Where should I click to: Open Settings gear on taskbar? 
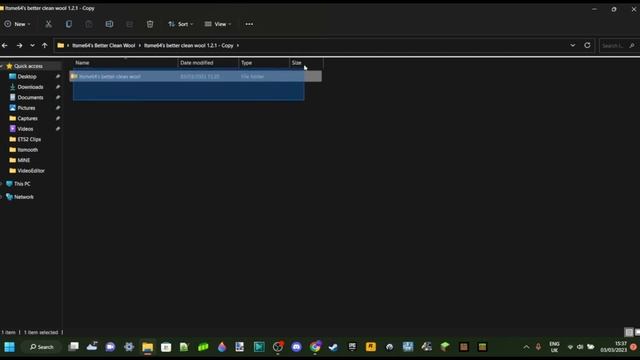[129, 347]
